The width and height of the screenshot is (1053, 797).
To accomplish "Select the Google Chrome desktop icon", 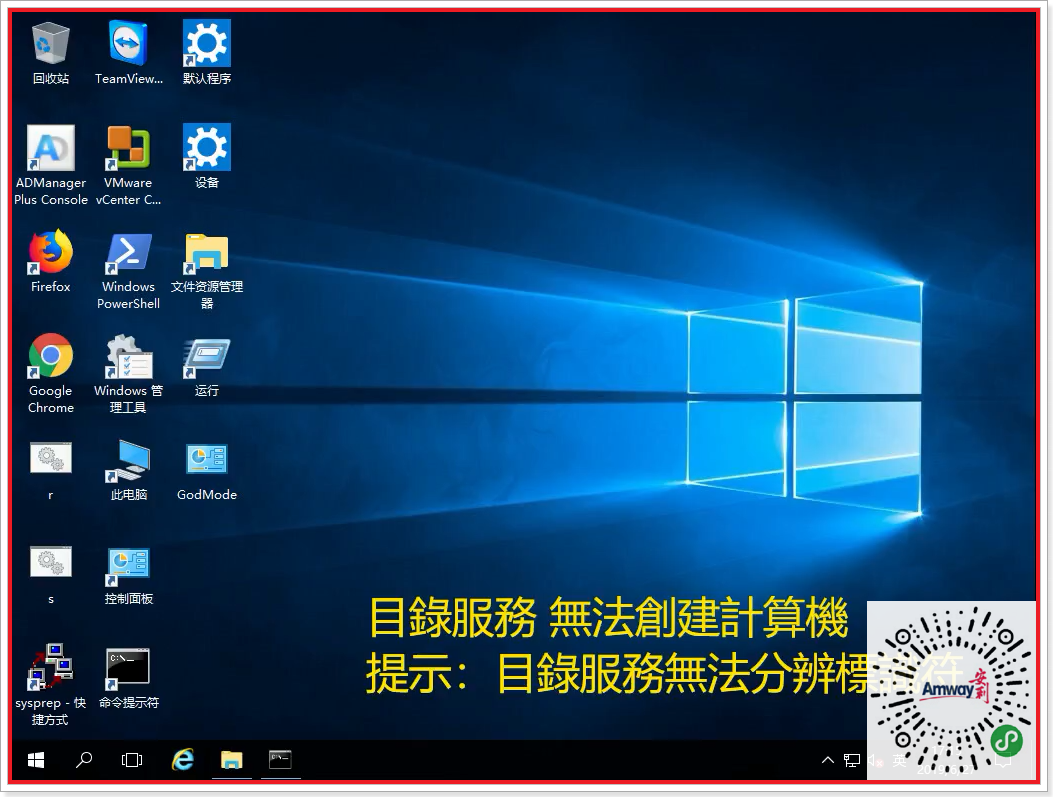I will (x=50, y=374).
